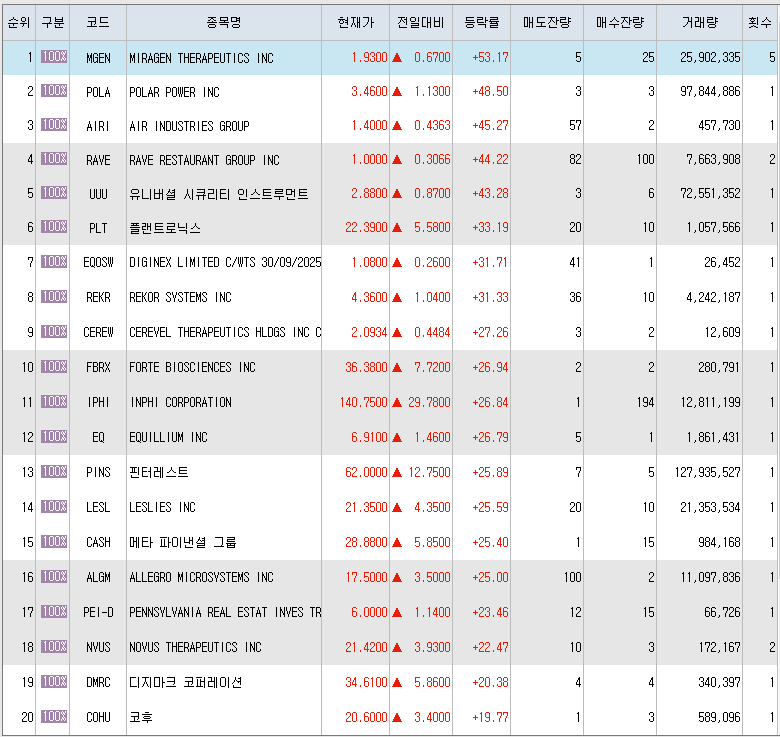This screenshot has height=737, width=780.
Task: Click trading volume 97,844,886
Action: pyautogui.click(x=710, y=91)
